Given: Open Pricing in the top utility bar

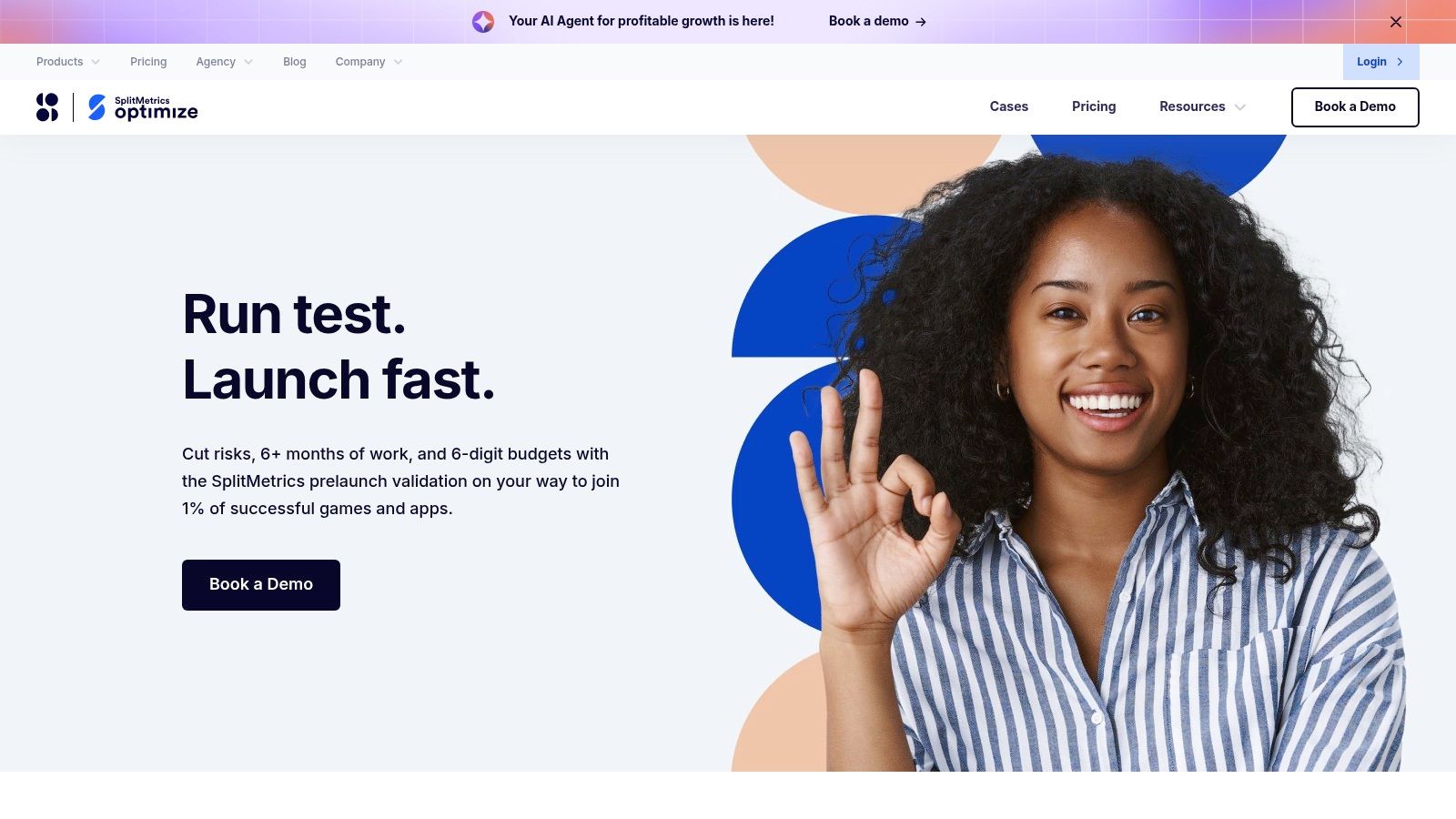Looking at the screenshot, I should click(148, 62).
